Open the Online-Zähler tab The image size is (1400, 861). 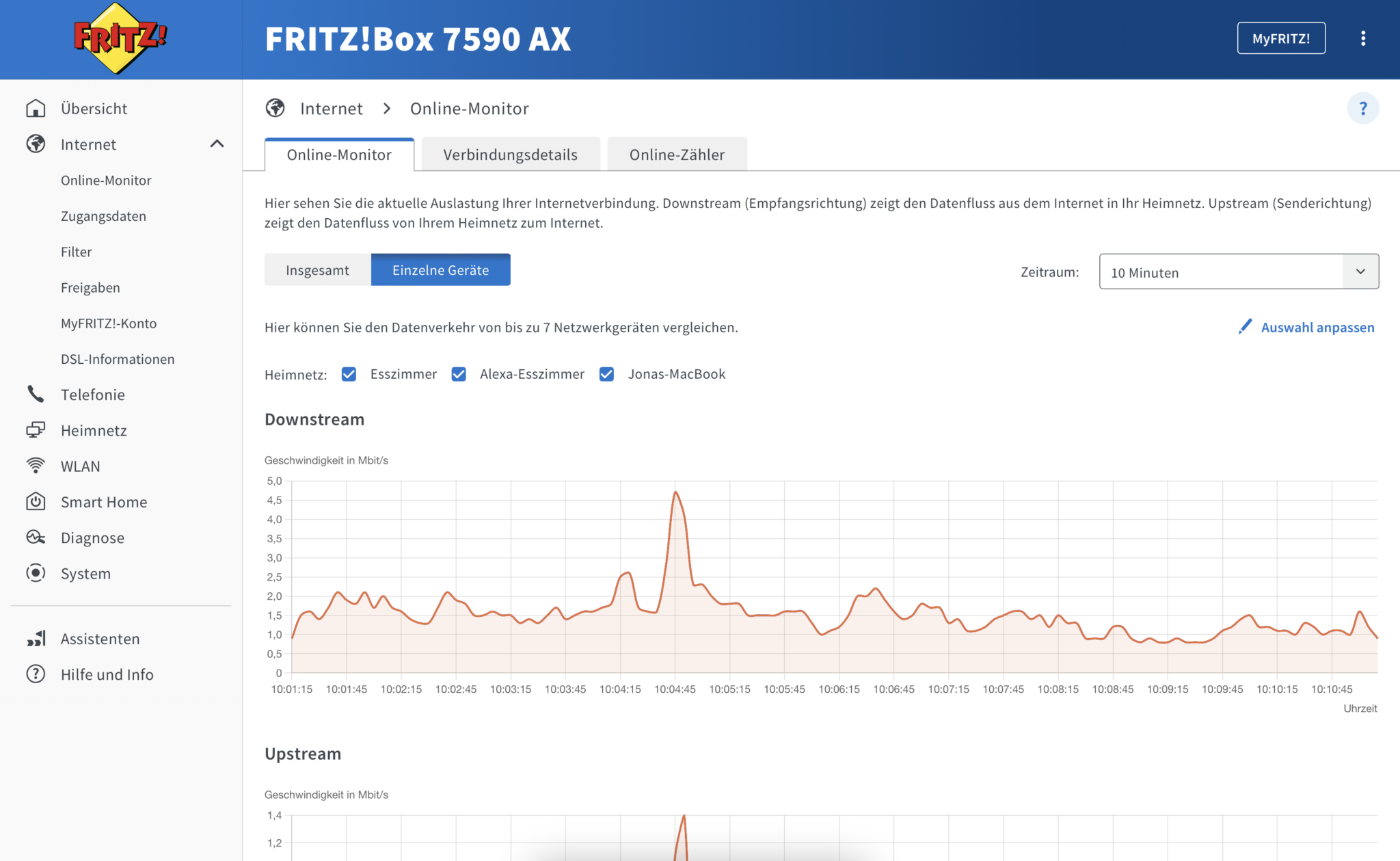[677, 154]
